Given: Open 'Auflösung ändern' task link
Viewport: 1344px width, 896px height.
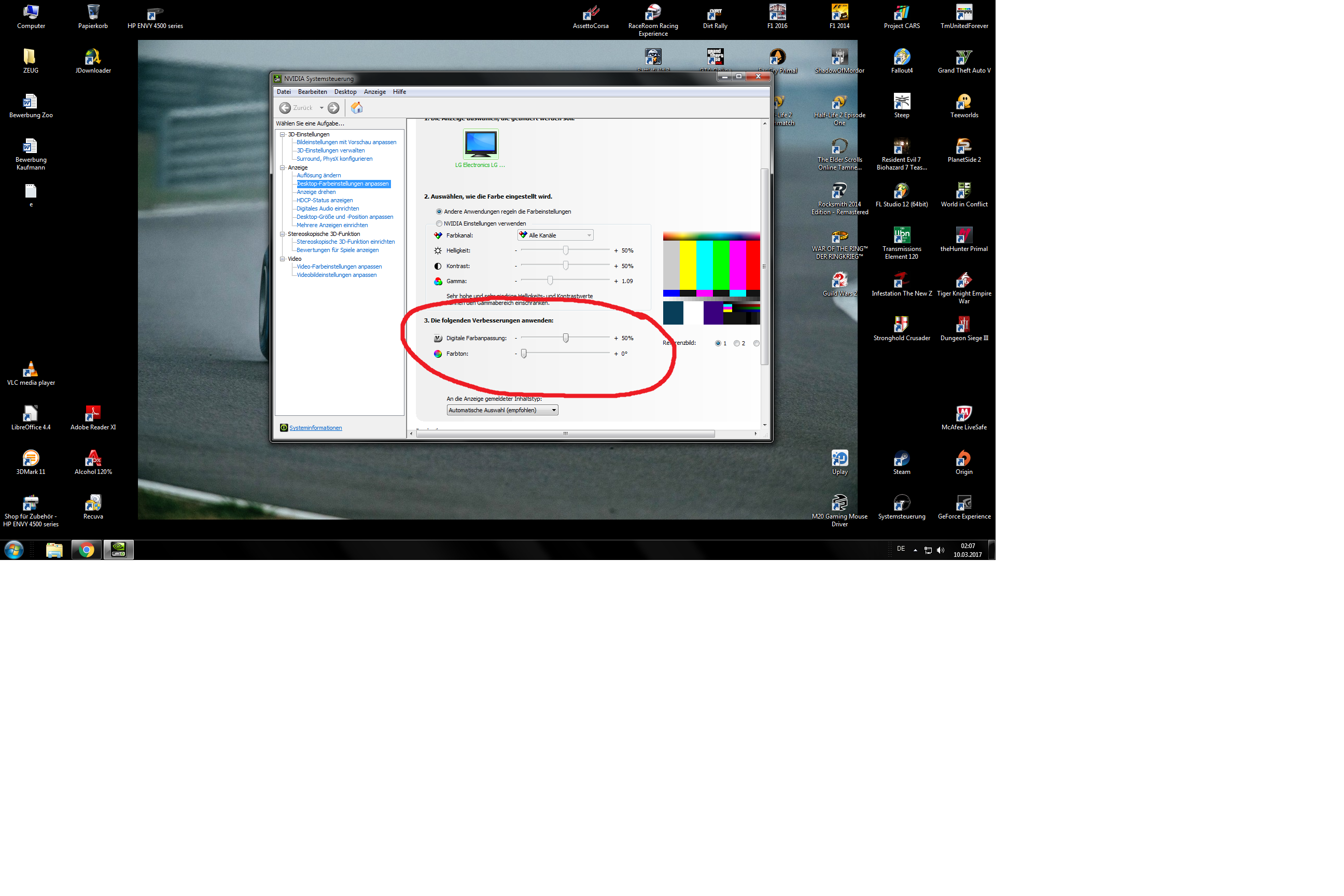Looking at the screenshot, I should pyautogui.click(x=318, y=175).
